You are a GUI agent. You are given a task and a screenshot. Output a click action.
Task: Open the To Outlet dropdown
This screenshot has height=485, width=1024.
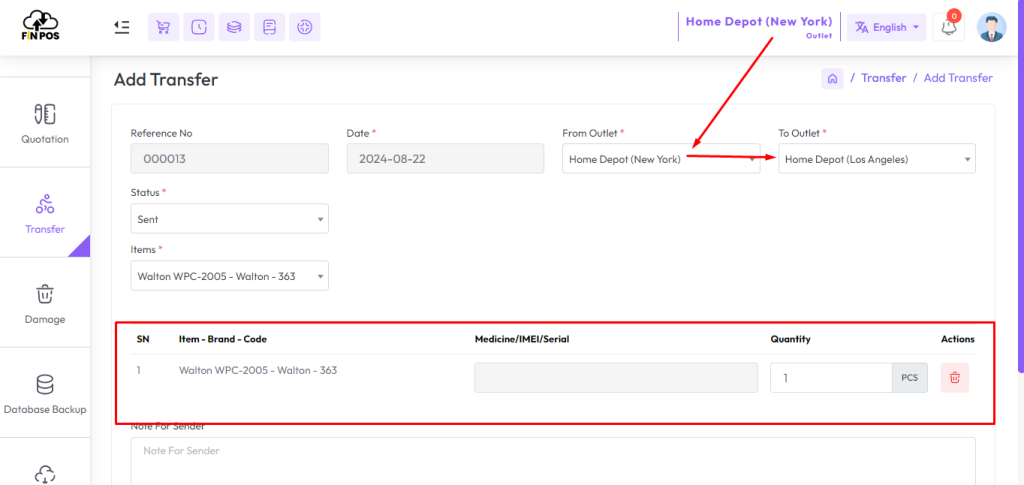click(876, 159)
